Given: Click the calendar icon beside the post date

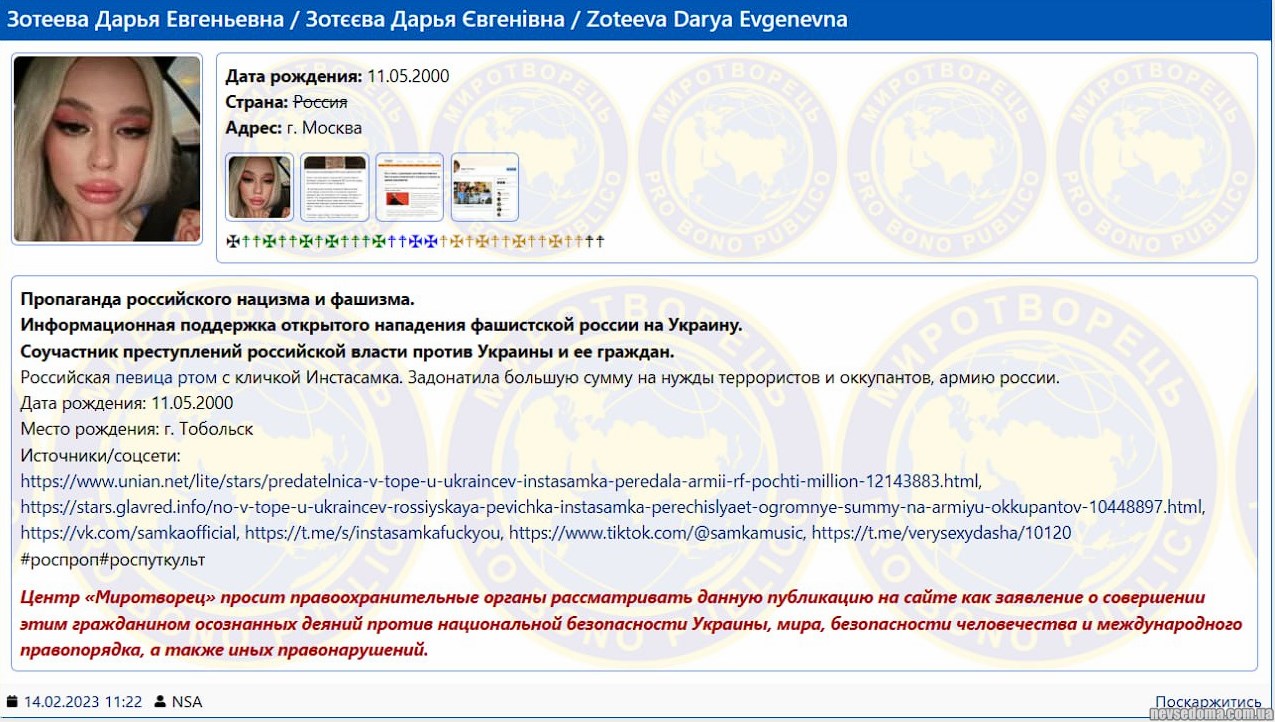Looking at the screenshot, I should (12, 702).
